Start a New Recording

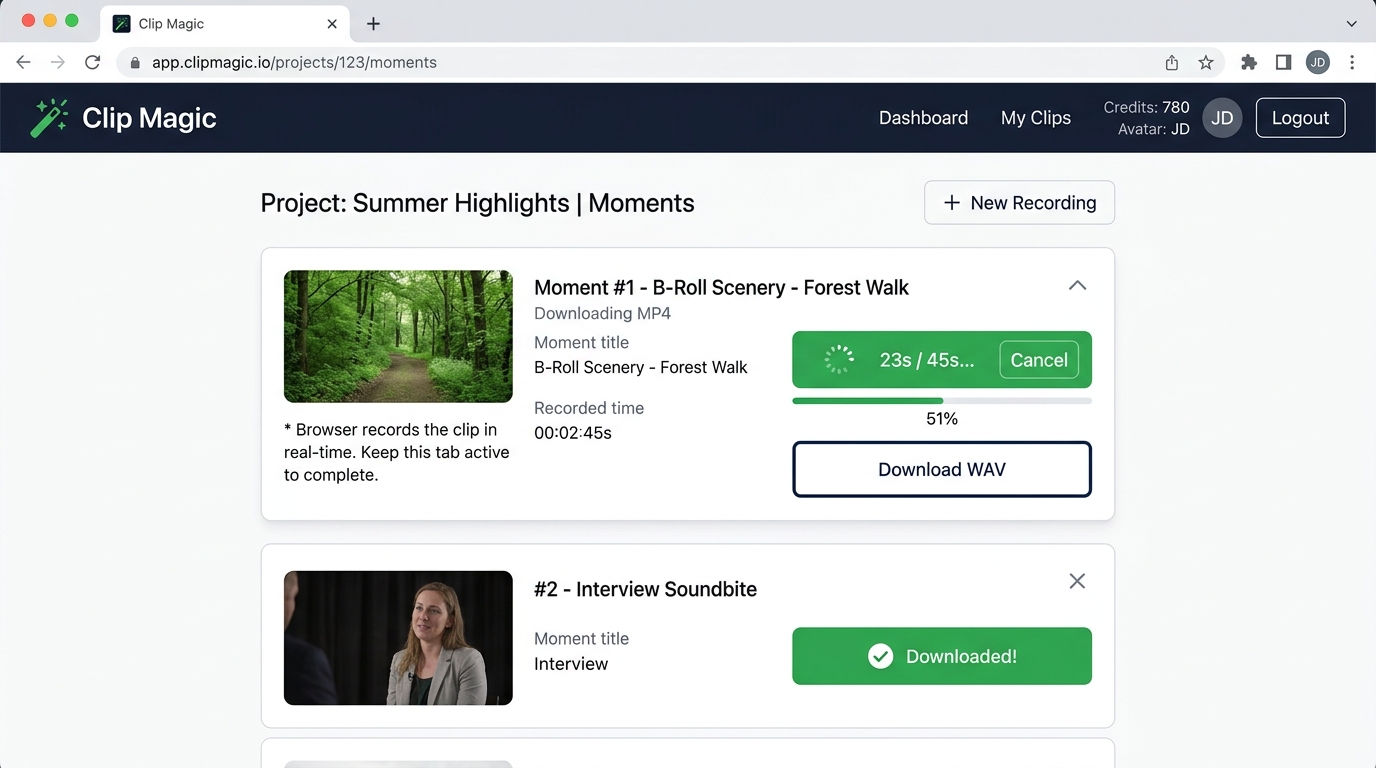pos(1019,203)
